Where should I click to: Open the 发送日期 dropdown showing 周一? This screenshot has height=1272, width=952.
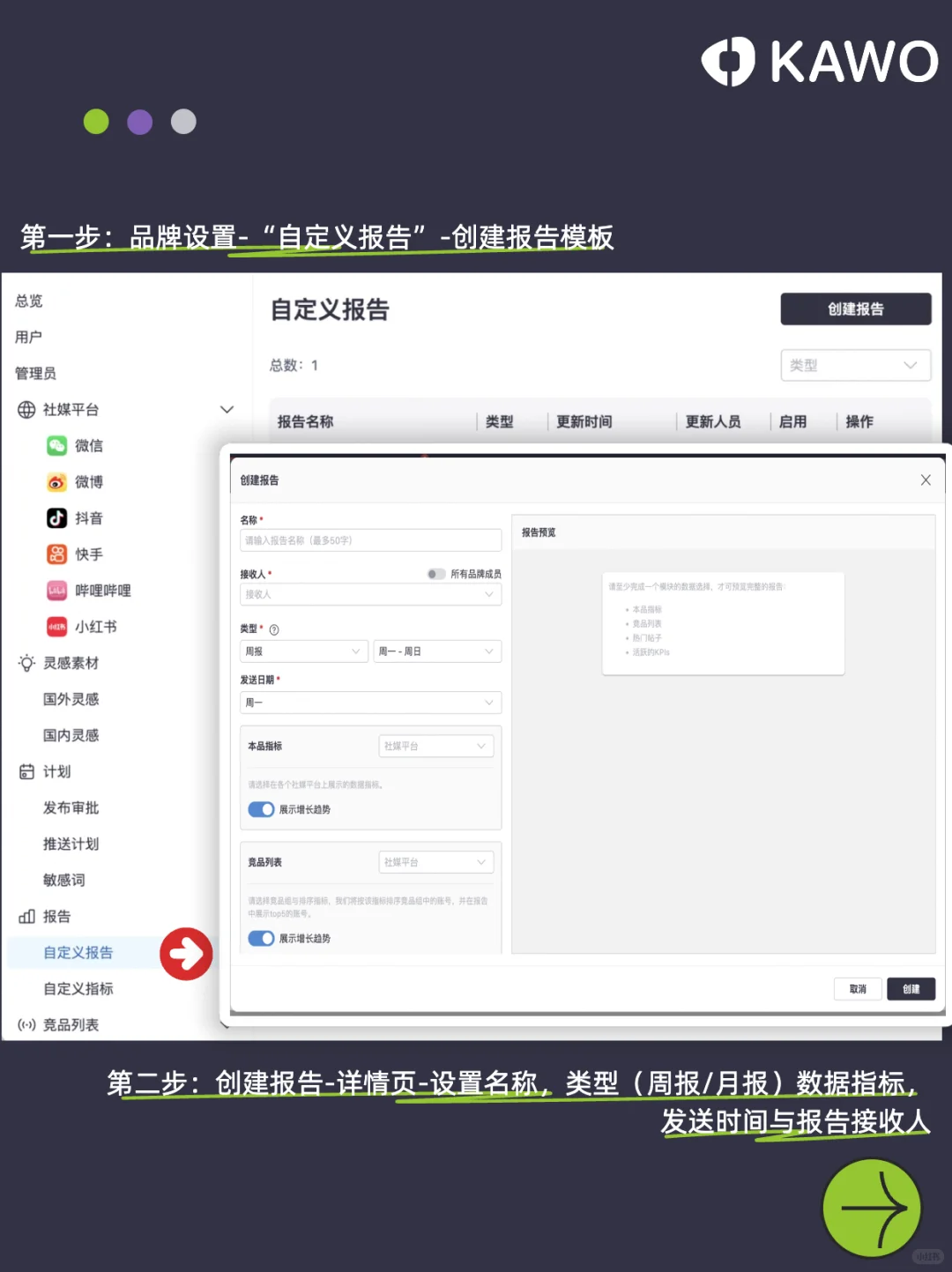370,703
